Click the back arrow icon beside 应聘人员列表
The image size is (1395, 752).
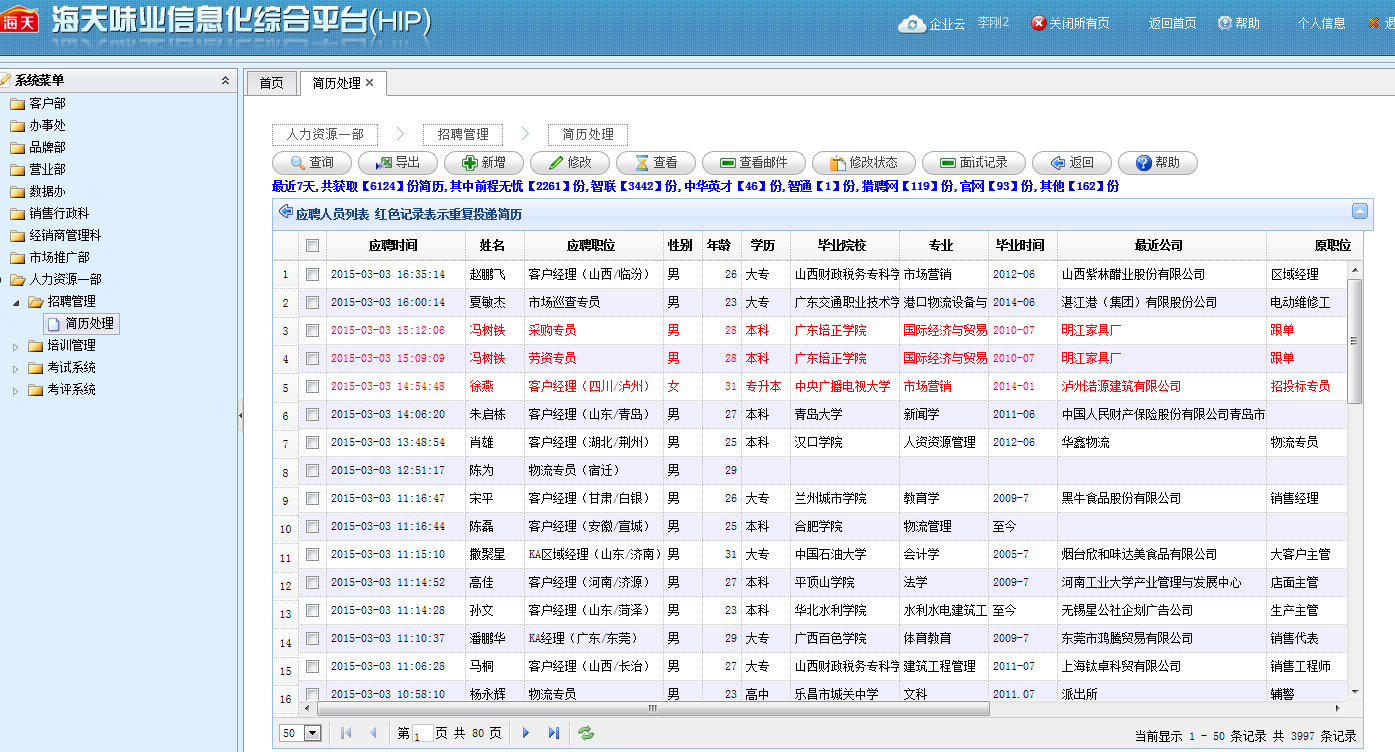coord(285,212)
